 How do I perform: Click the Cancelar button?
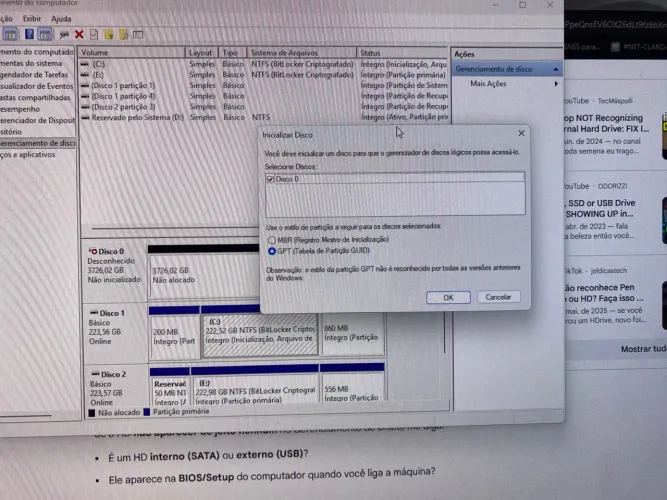tap(498, 297)
